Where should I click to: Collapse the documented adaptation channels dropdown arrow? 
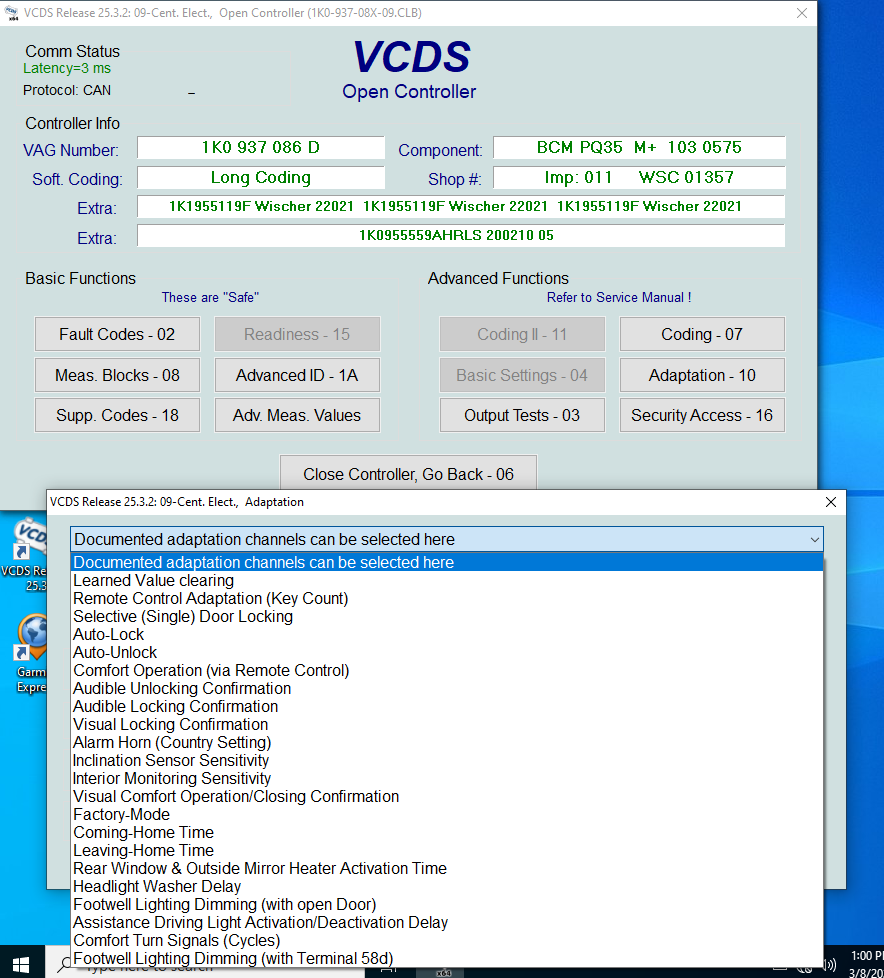point(812,540)
